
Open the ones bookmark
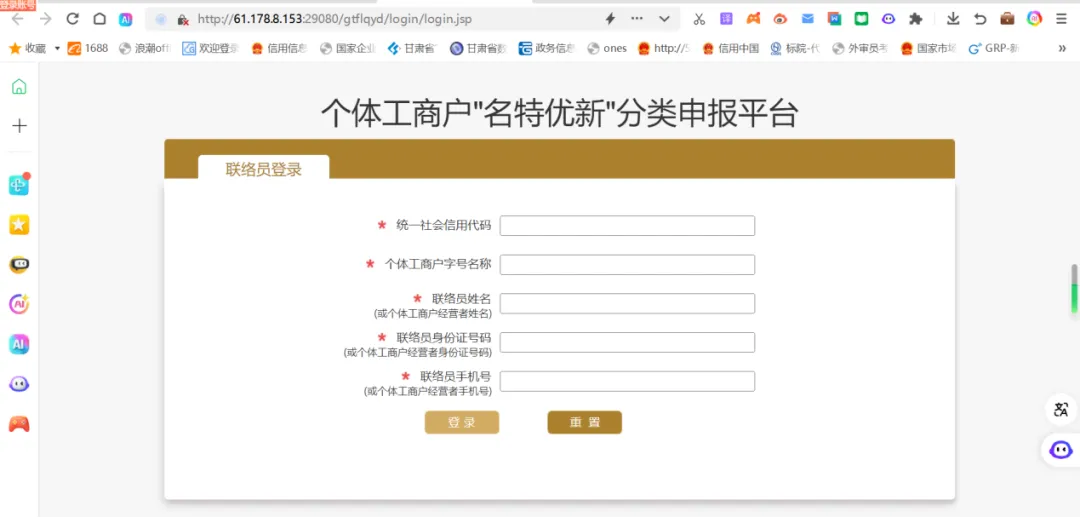coord(608,48)
